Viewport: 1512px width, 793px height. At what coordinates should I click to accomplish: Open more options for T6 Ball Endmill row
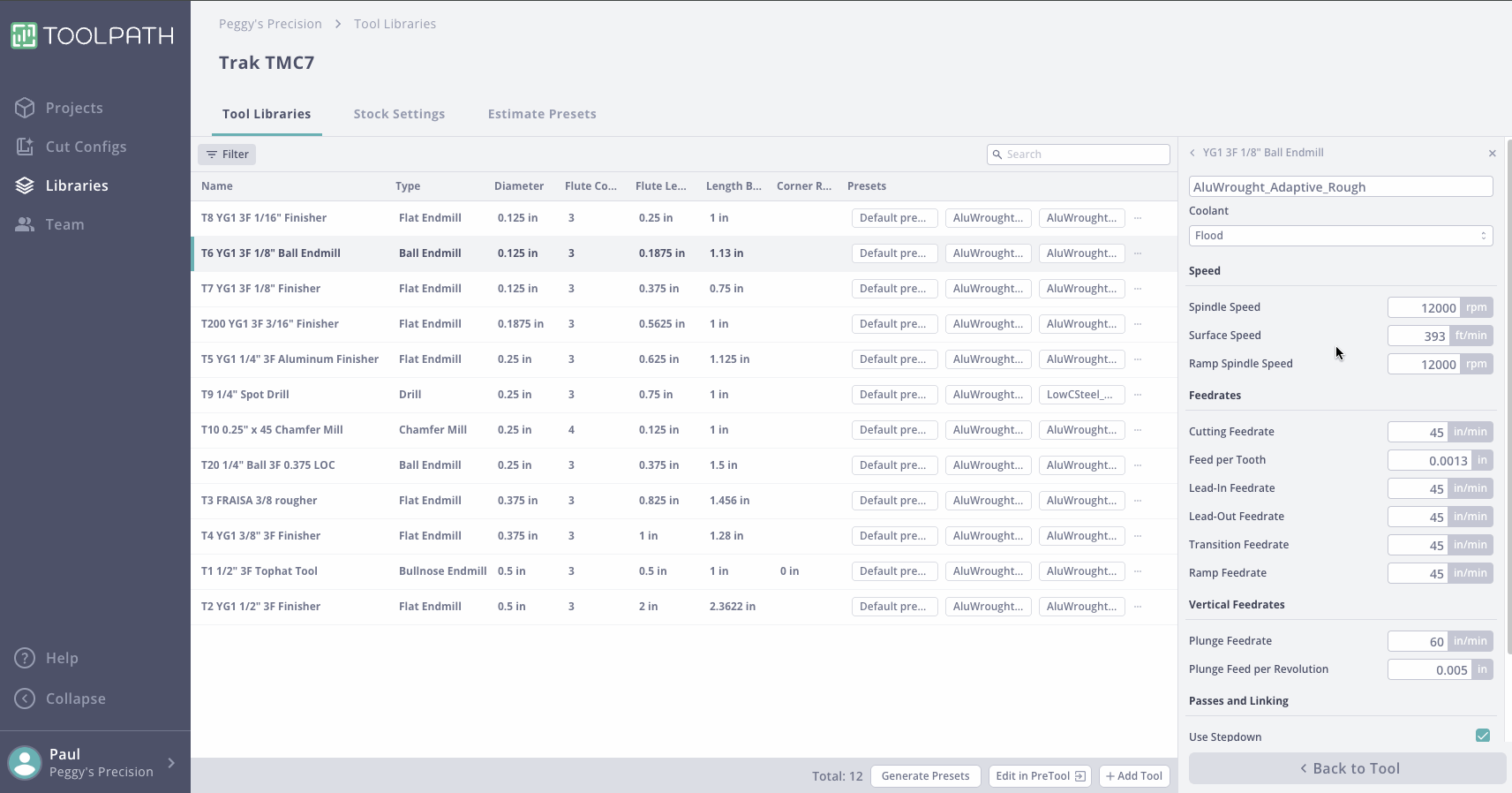click(x=1138, y=253)
